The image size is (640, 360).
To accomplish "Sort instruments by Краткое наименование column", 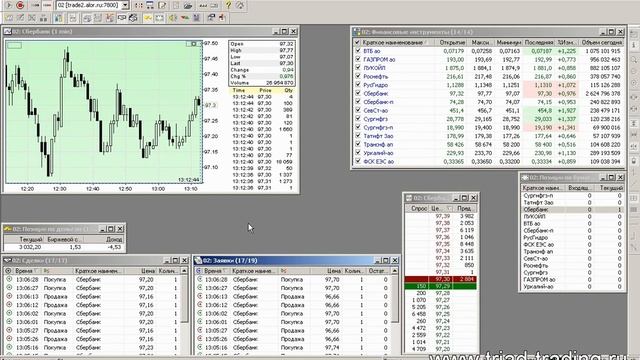I will coord(397,42).
